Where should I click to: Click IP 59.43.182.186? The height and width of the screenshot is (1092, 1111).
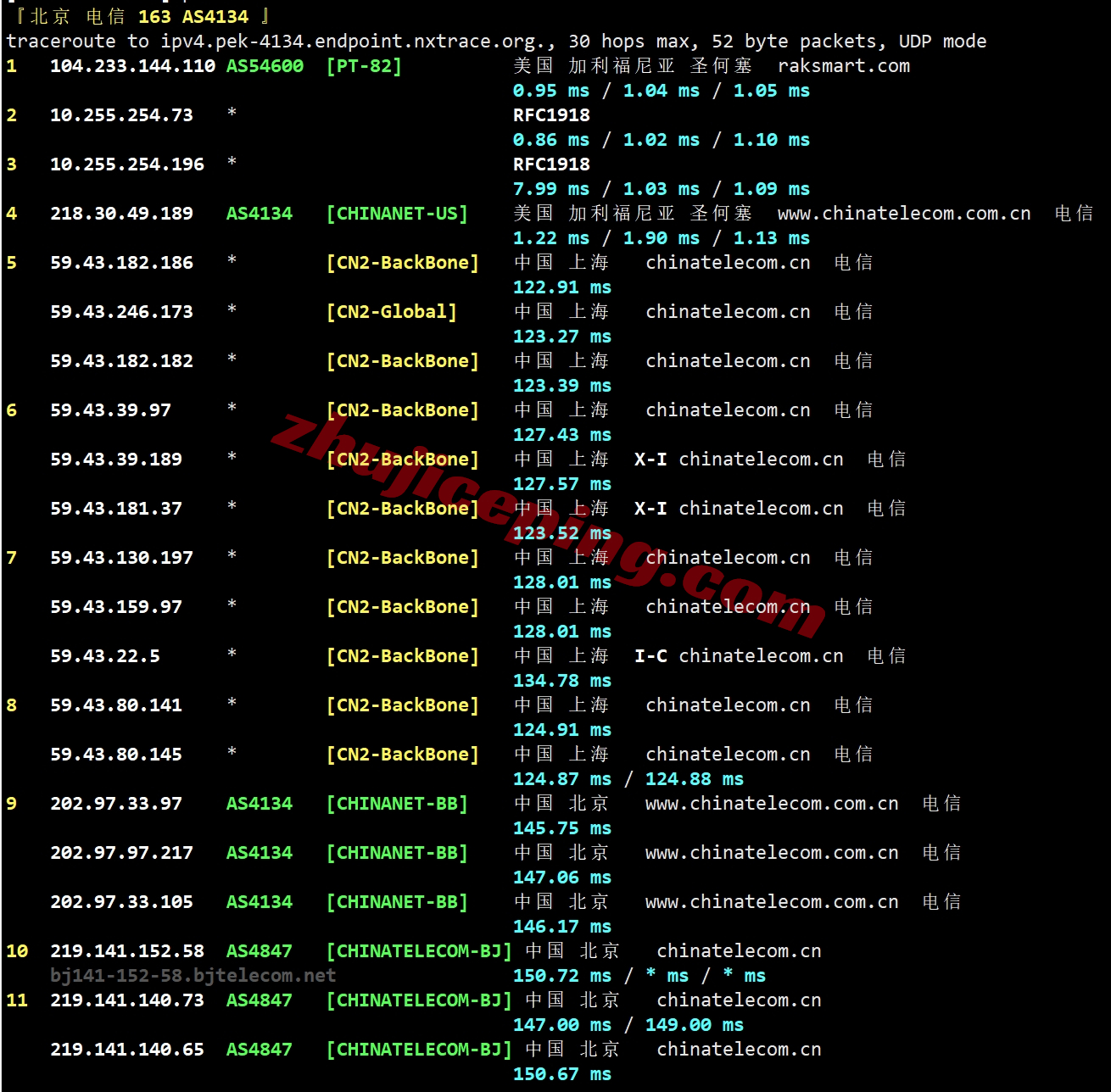(121, 263)
